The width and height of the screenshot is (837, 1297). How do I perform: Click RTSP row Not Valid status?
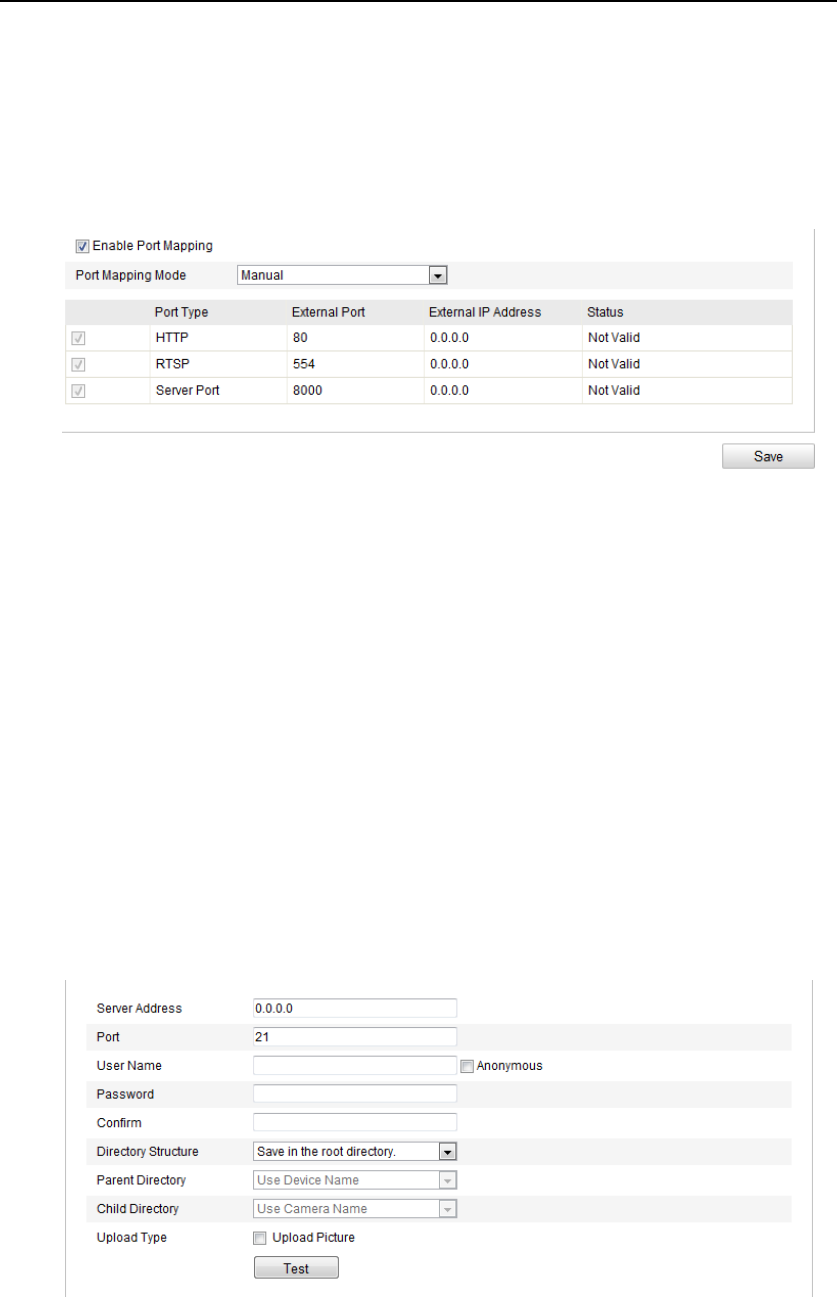click(613, 364)
